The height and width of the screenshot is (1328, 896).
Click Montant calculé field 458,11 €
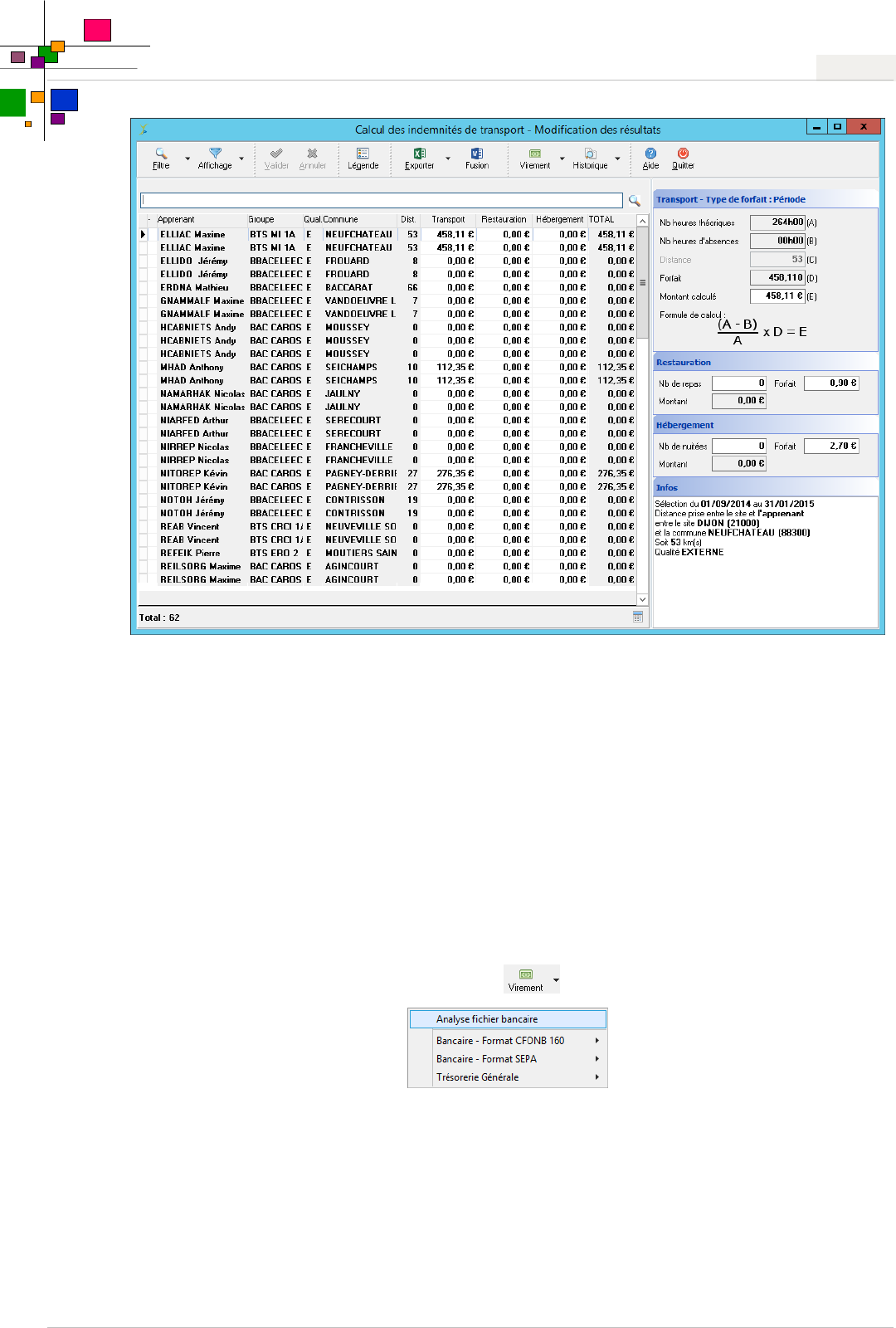pos(777,295)
